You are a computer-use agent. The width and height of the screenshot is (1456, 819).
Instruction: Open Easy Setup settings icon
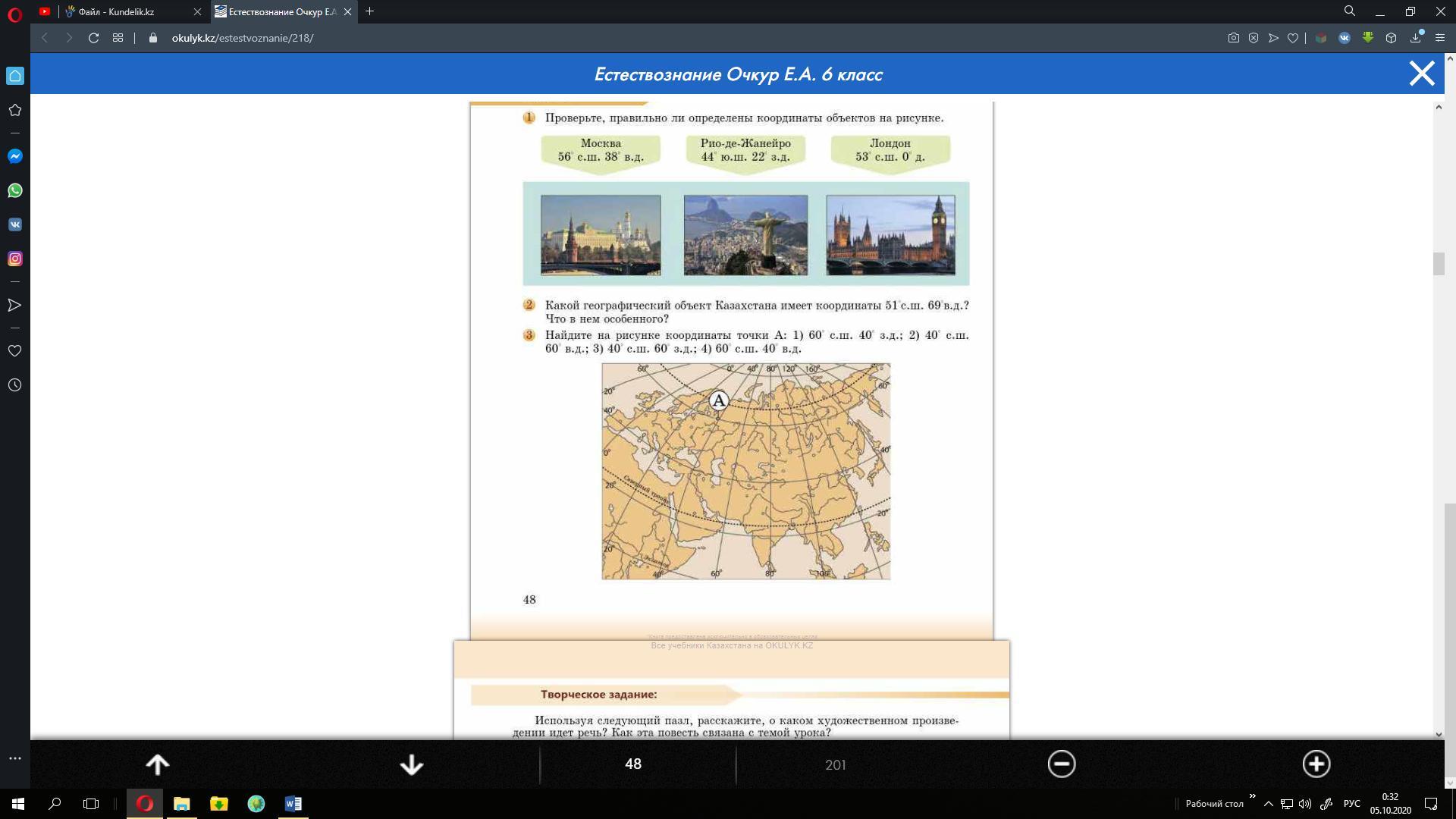pyautogui.click(x=1440, y=38)
